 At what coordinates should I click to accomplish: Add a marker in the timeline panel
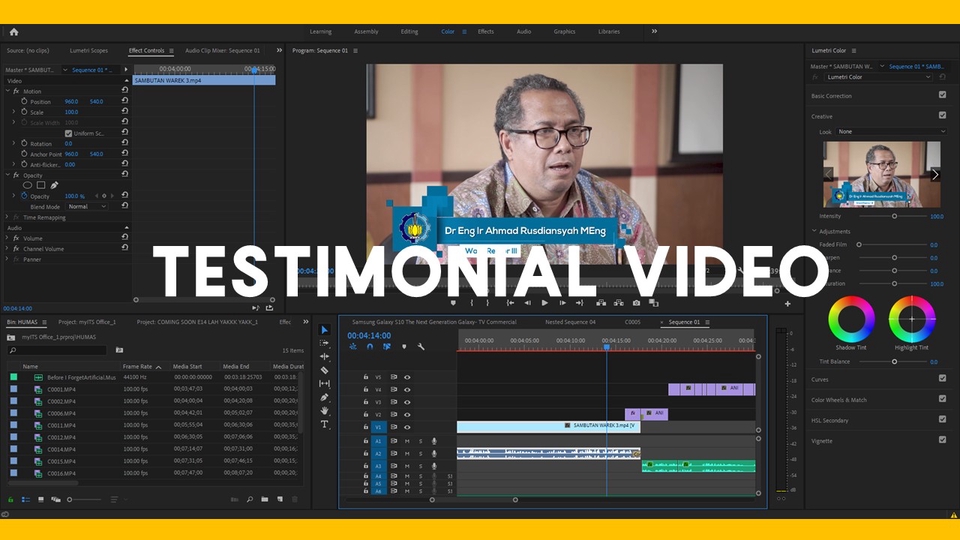pyautogui.click(x=404, y=347)
